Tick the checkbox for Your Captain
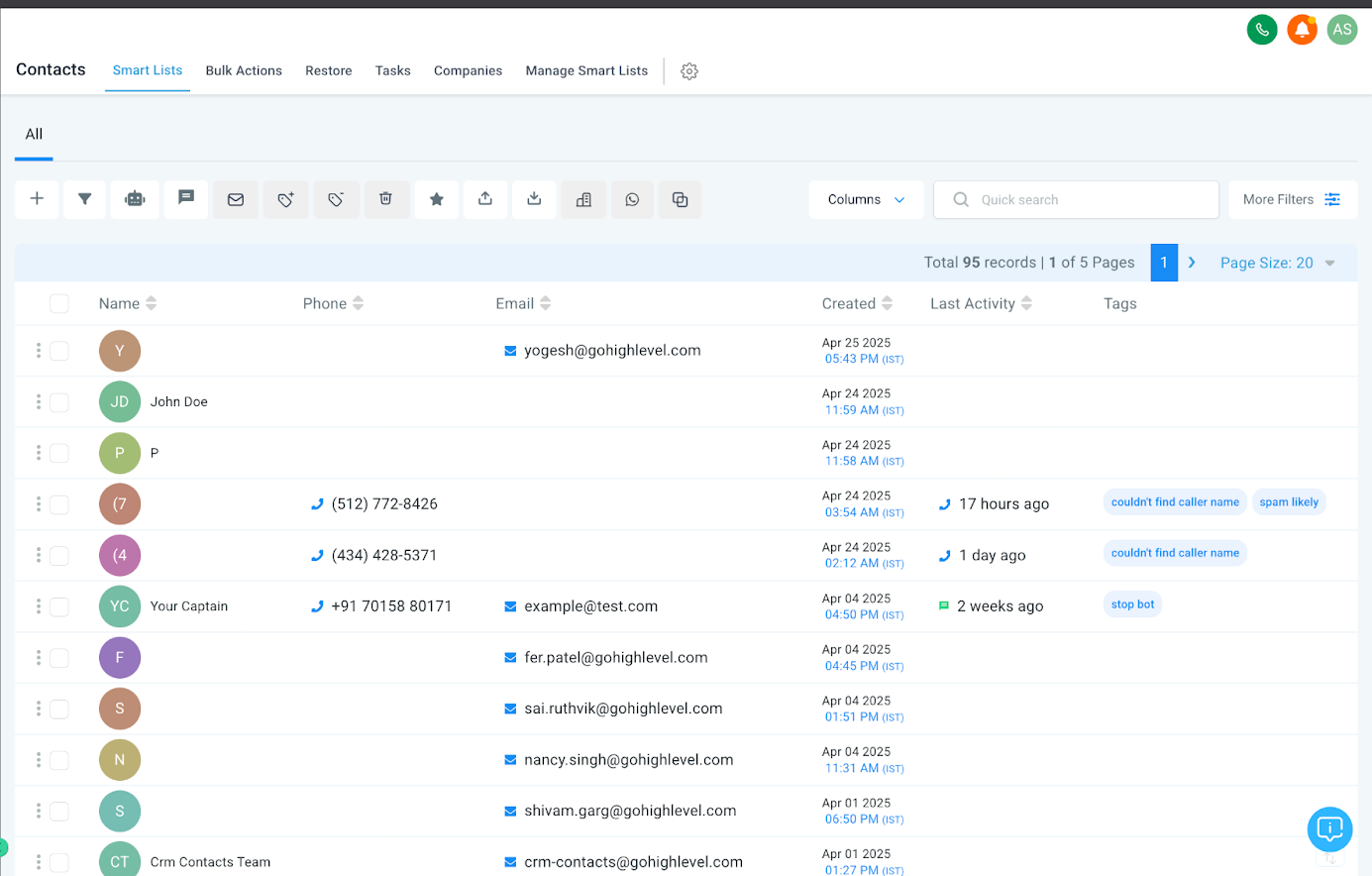Screen dimensions: 1372x876 59,606
